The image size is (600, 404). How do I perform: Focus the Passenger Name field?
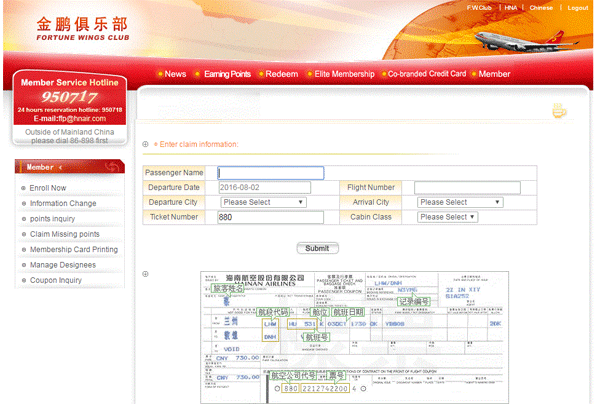[271, 173]
